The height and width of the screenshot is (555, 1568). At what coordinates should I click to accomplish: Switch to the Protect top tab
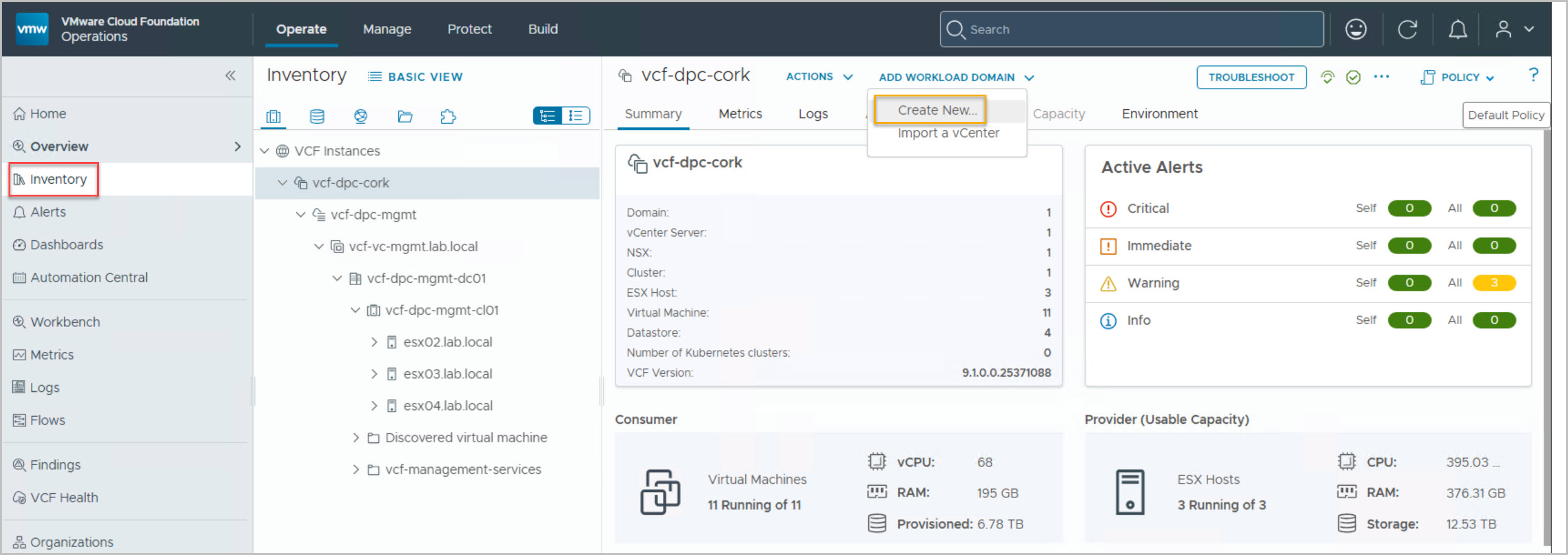469,29
